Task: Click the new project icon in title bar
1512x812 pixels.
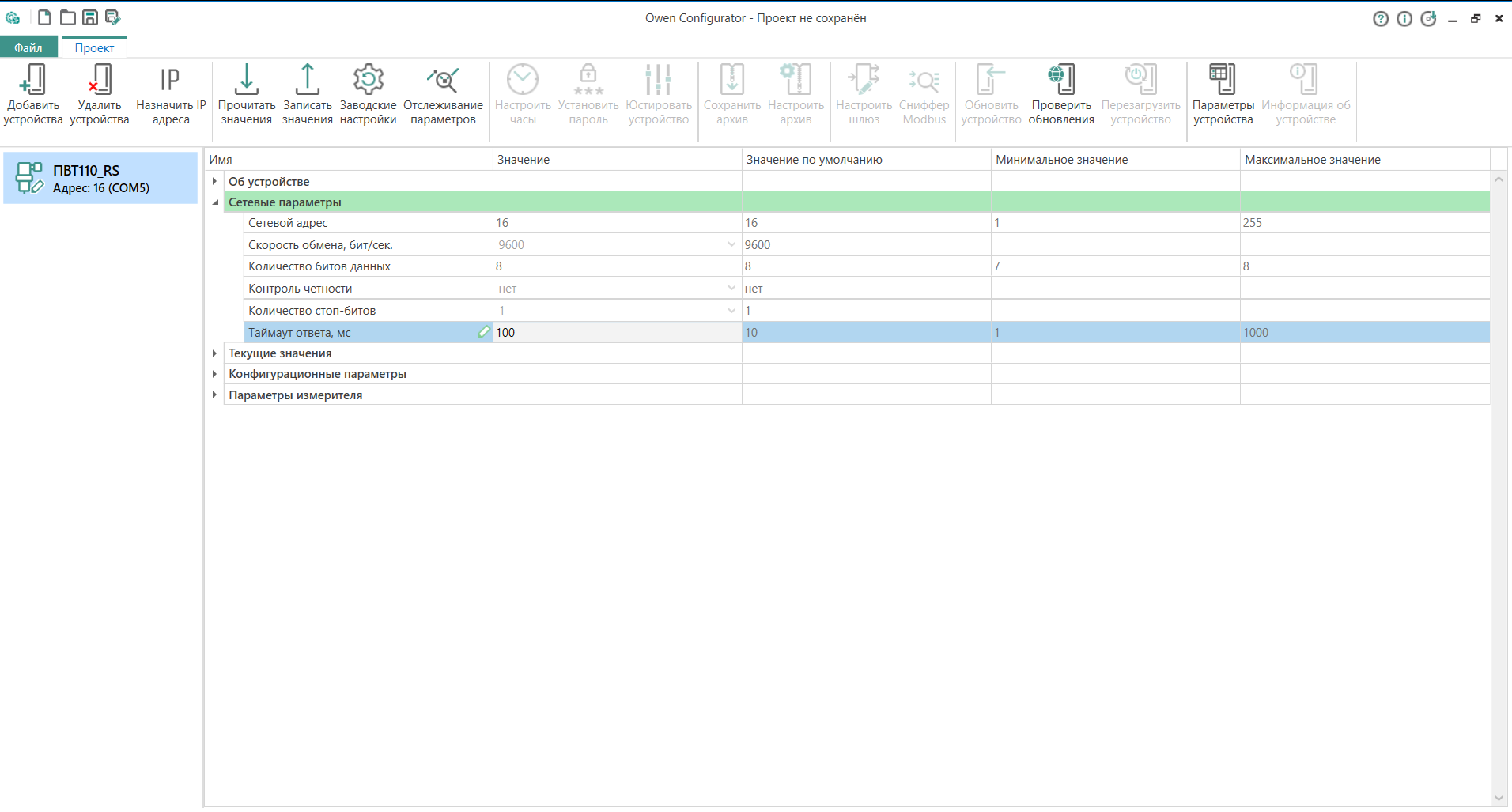Action: [x=45, y=17]
